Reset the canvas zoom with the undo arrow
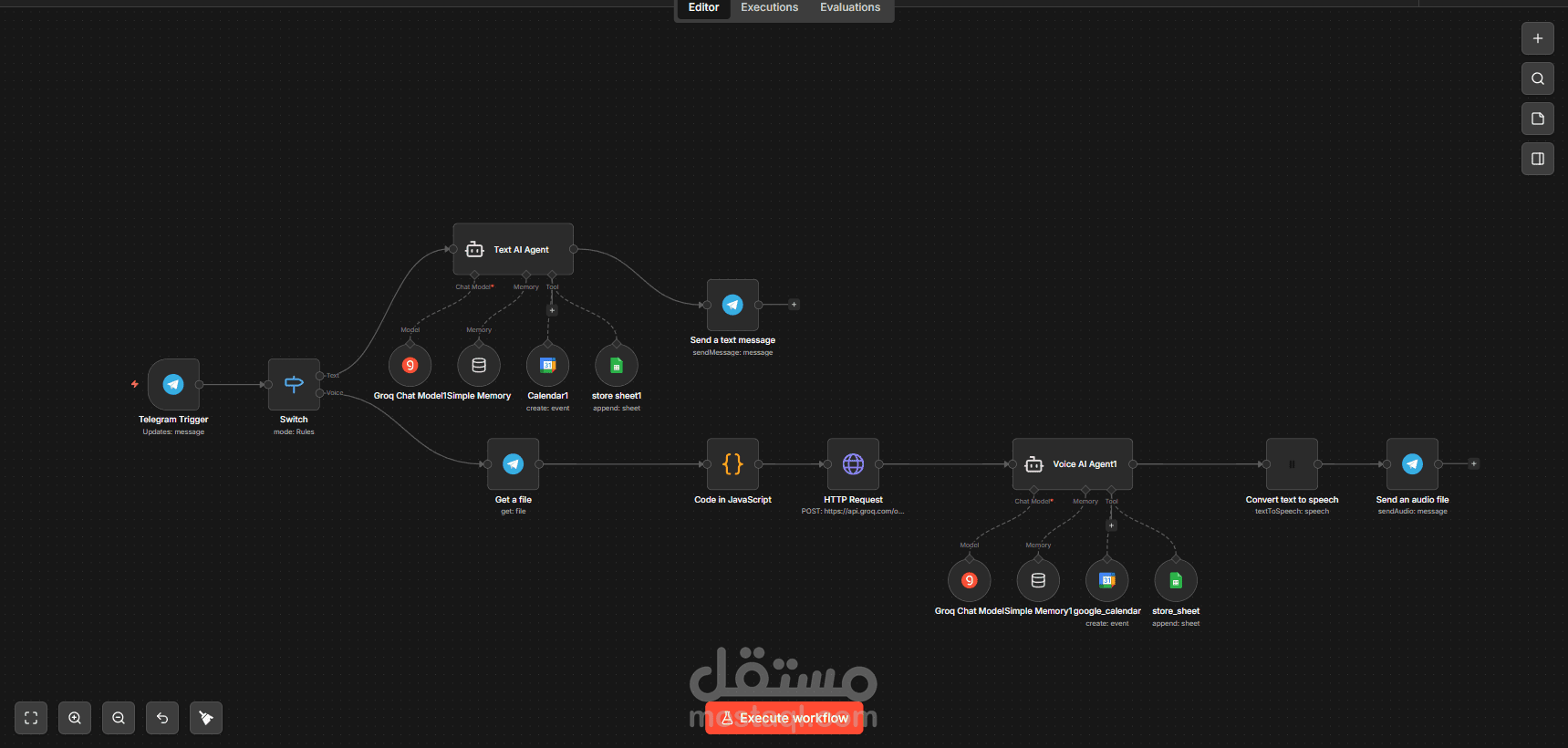Image resolution: width=1568 pixels, height=748 pixels. [x=162, y=718]
